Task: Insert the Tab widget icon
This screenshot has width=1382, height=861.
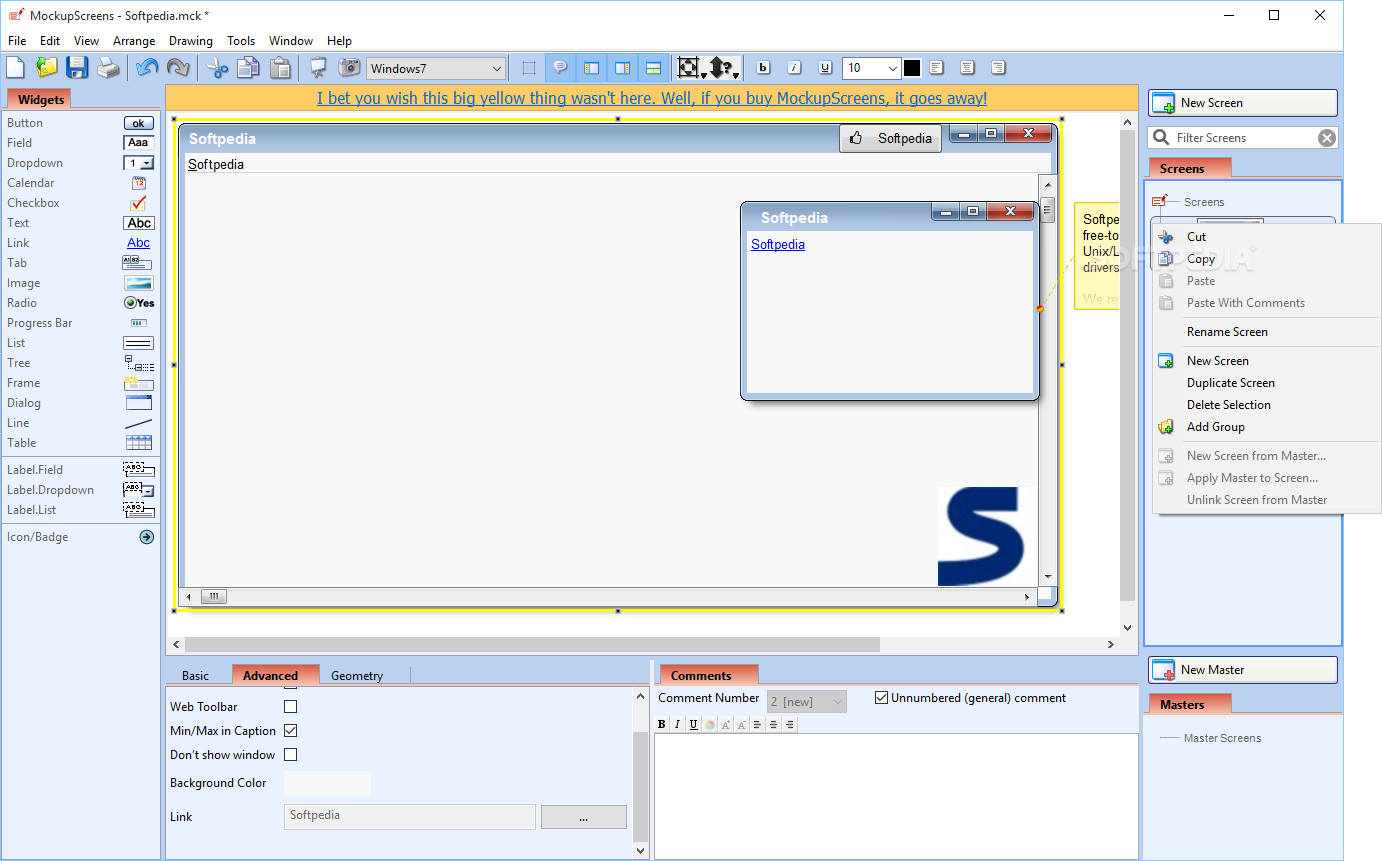Action: 139,263
